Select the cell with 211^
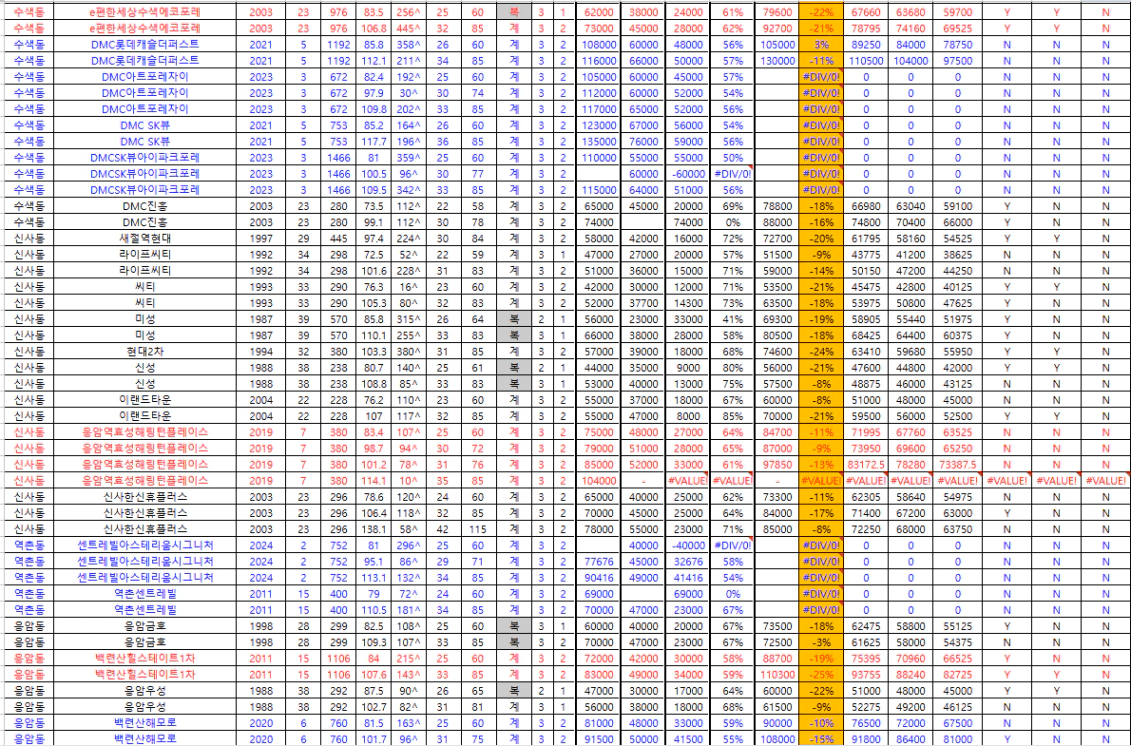This screenshot has width=1131, height=746. point(408,61)
